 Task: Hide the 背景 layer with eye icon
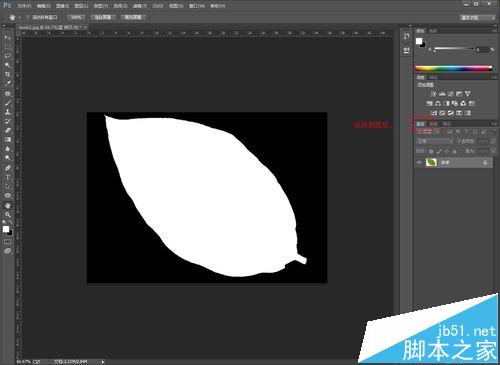point(419,163)
